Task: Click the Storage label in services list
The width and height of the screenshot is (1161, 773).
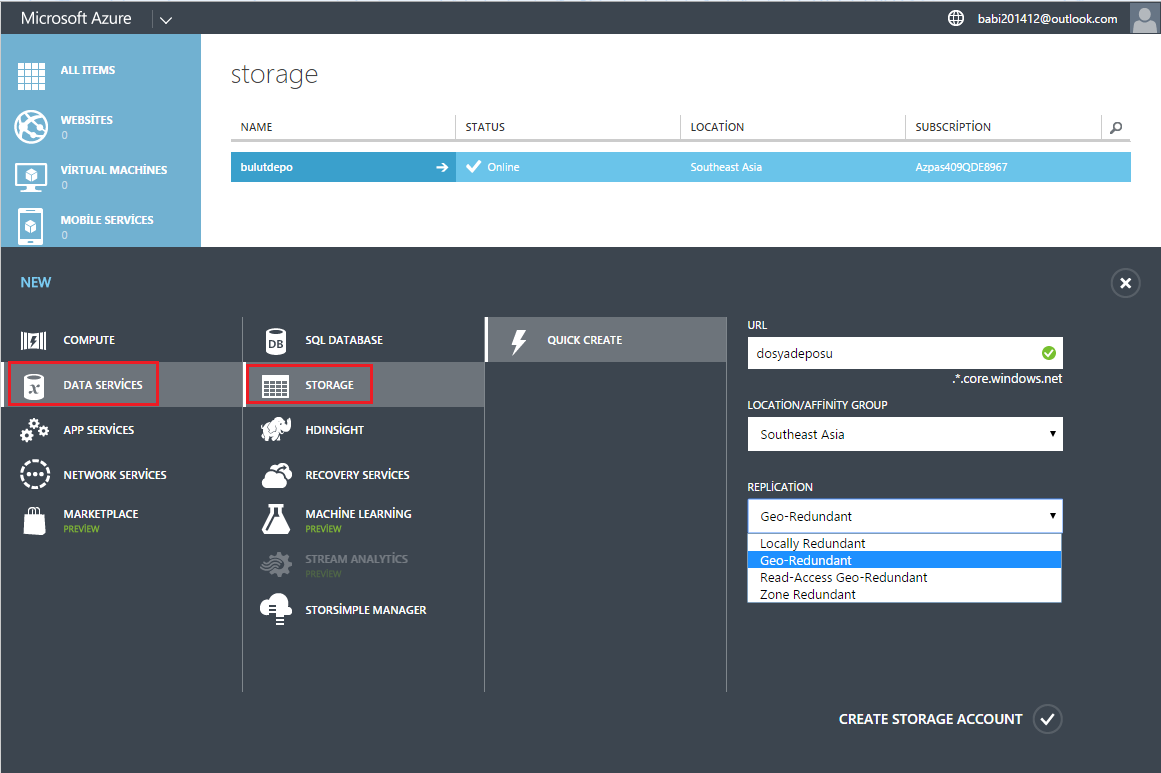Action: [329, 385]
